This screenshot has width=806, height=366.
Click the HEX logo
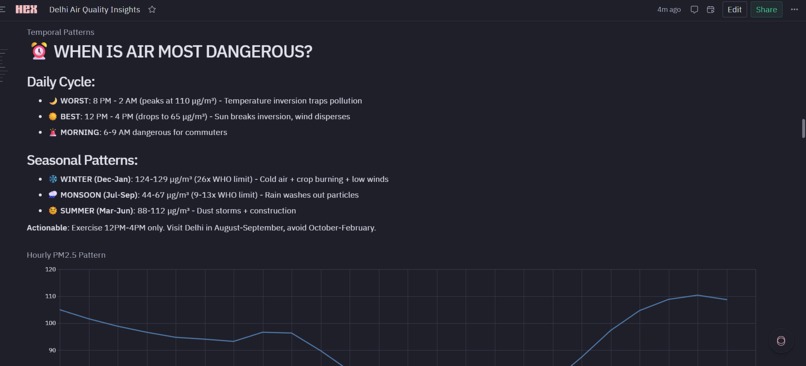[x=26, y=9]
